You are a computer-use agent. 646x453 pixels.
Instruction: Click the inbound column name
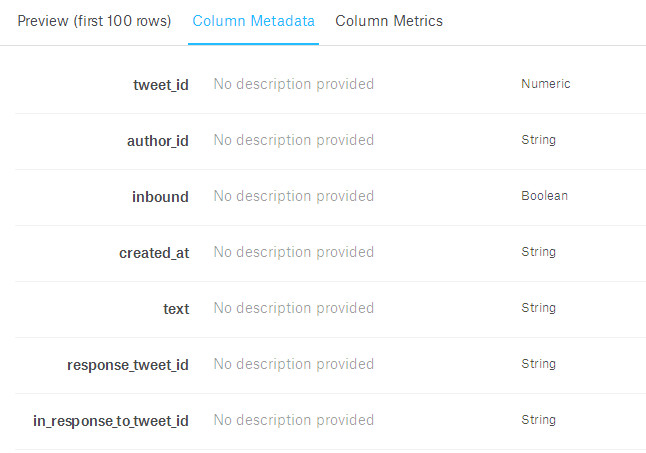(160, 197)
